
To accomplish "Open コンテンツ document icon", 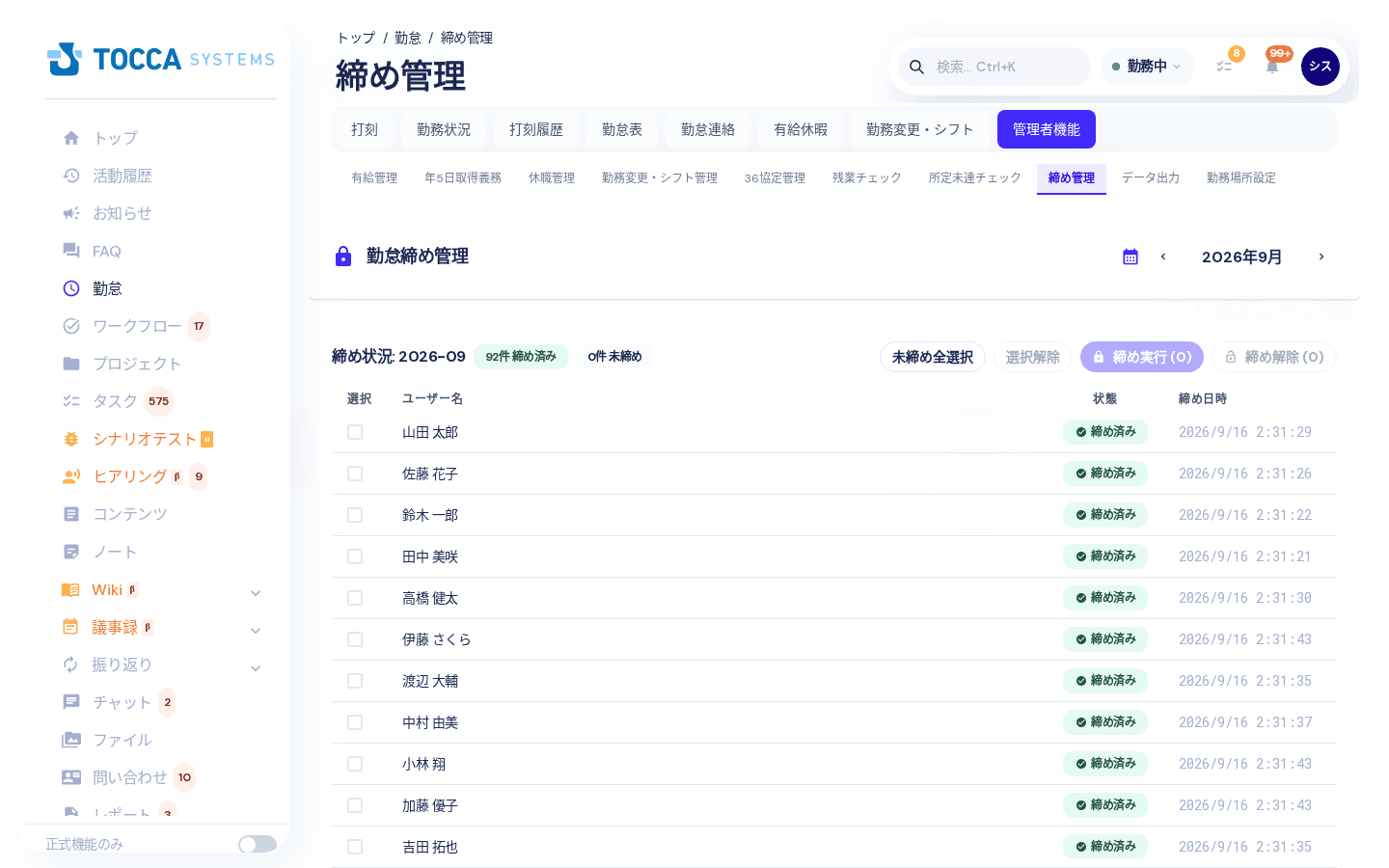I will pos(71,514).
